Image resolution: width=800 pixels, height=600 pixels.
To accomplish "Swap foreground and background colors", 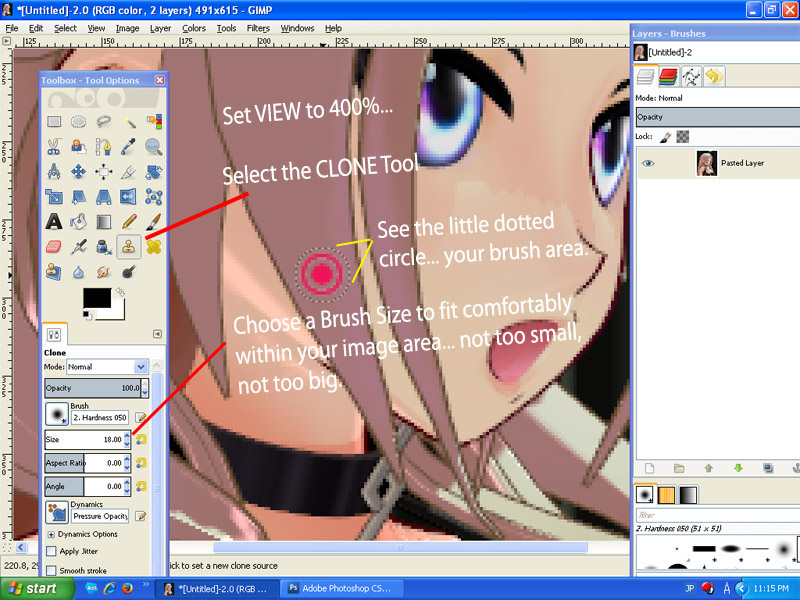I will click(120, 292).
